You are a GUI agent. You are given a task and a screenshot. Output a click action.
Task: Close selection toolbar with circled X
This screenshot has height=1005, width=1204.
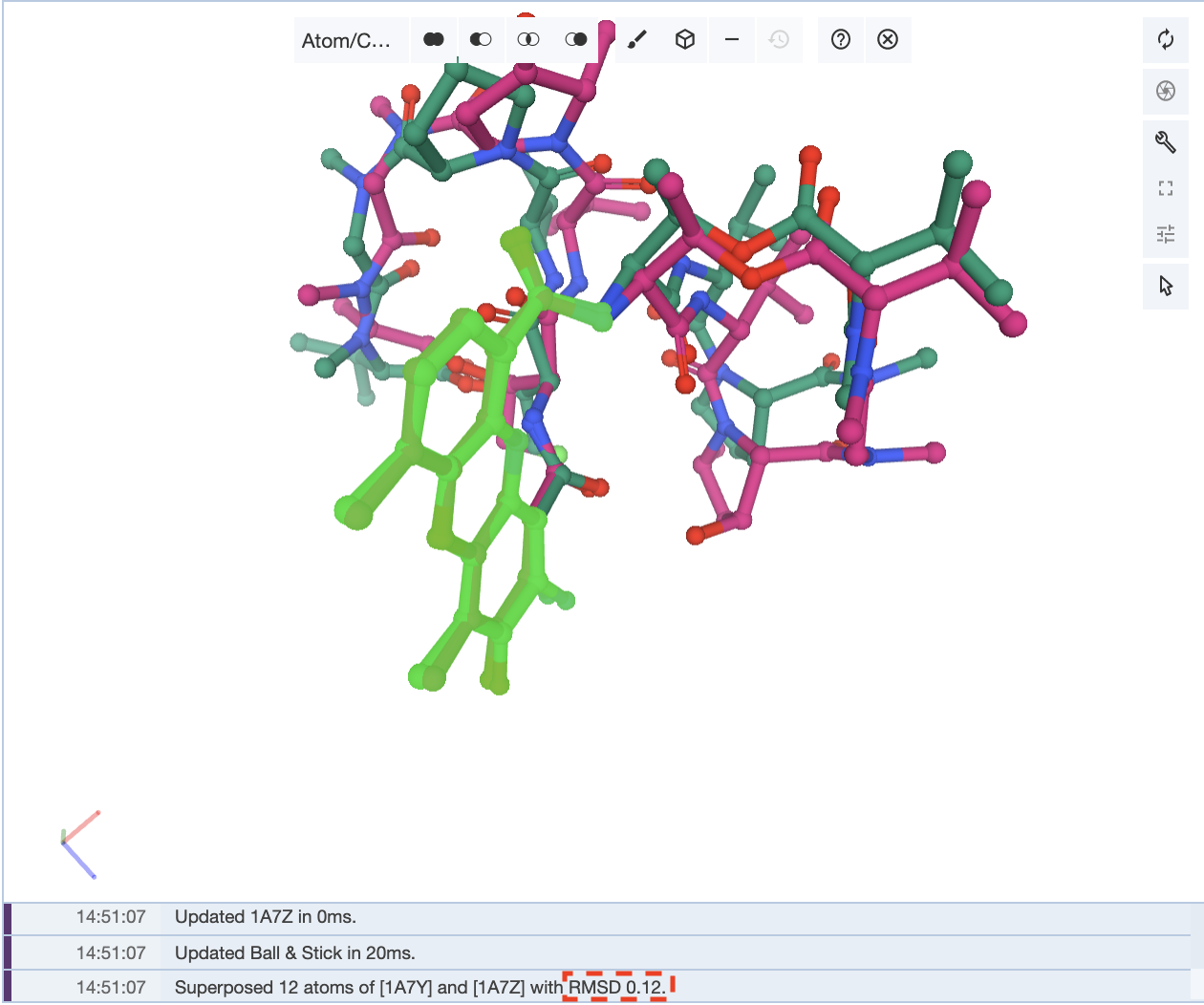point(888,40)
